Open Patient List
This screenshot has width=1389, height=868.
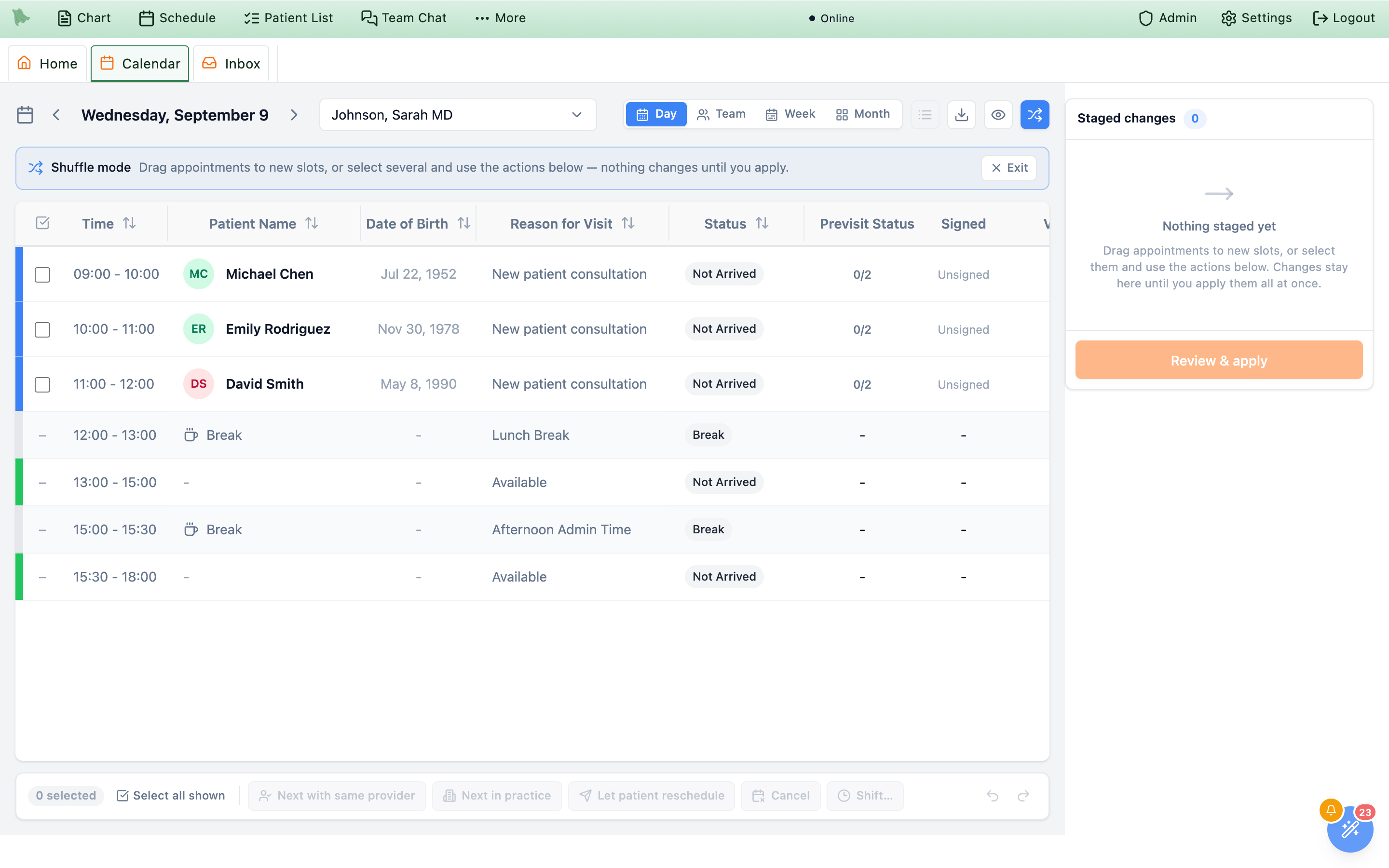click(x=288, y=18)
